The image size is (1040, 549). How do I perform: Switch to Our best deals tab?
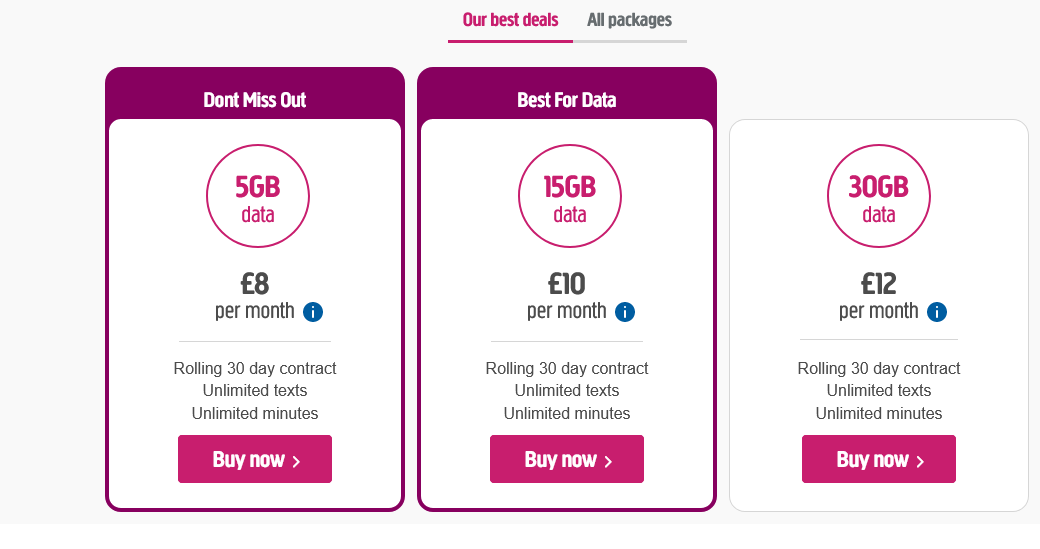click(x=510, y=21)
